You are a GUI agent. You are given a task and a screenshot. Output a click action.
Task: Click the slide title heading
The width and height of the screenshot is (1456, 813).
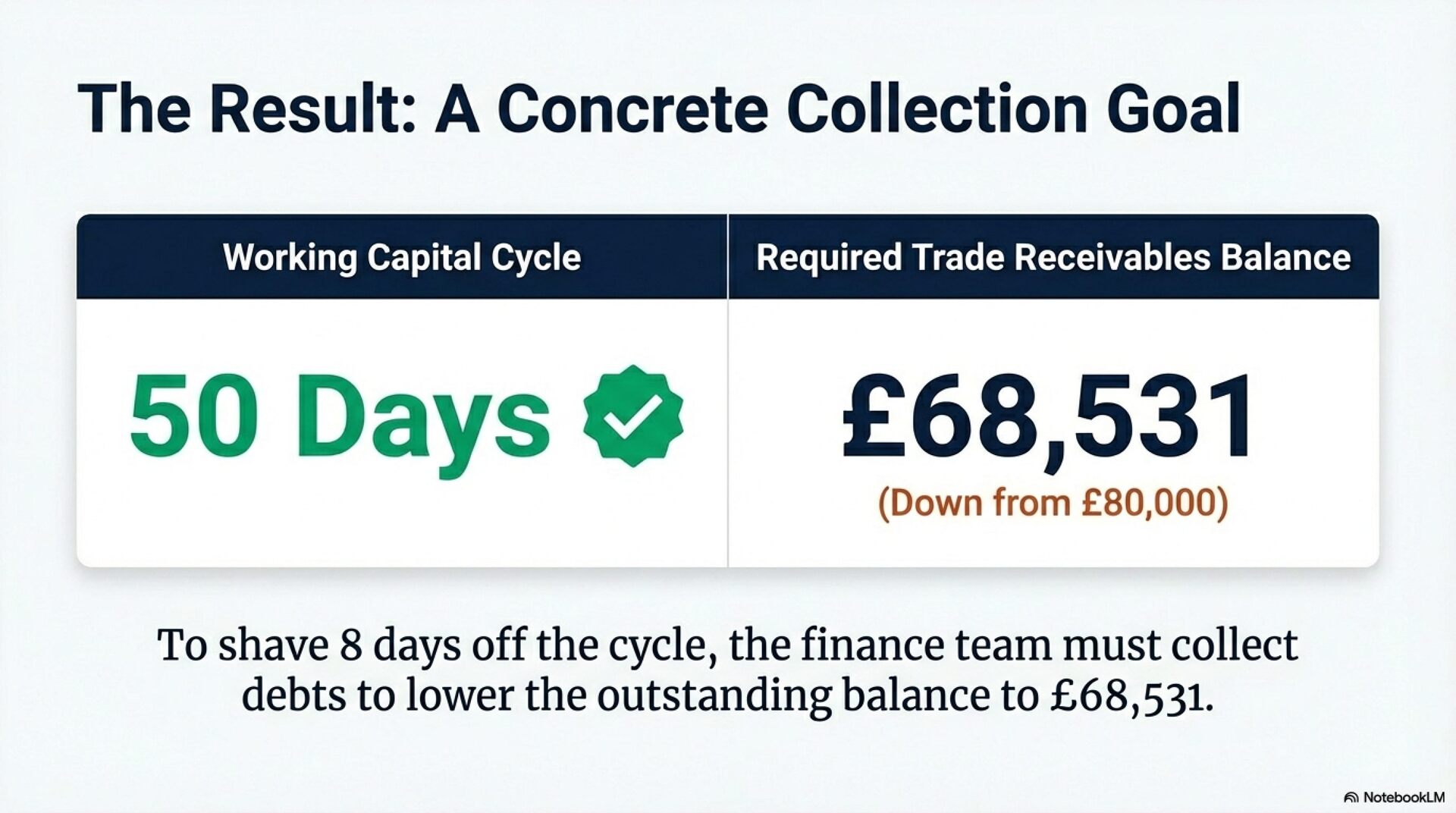(x=658, y=108)
